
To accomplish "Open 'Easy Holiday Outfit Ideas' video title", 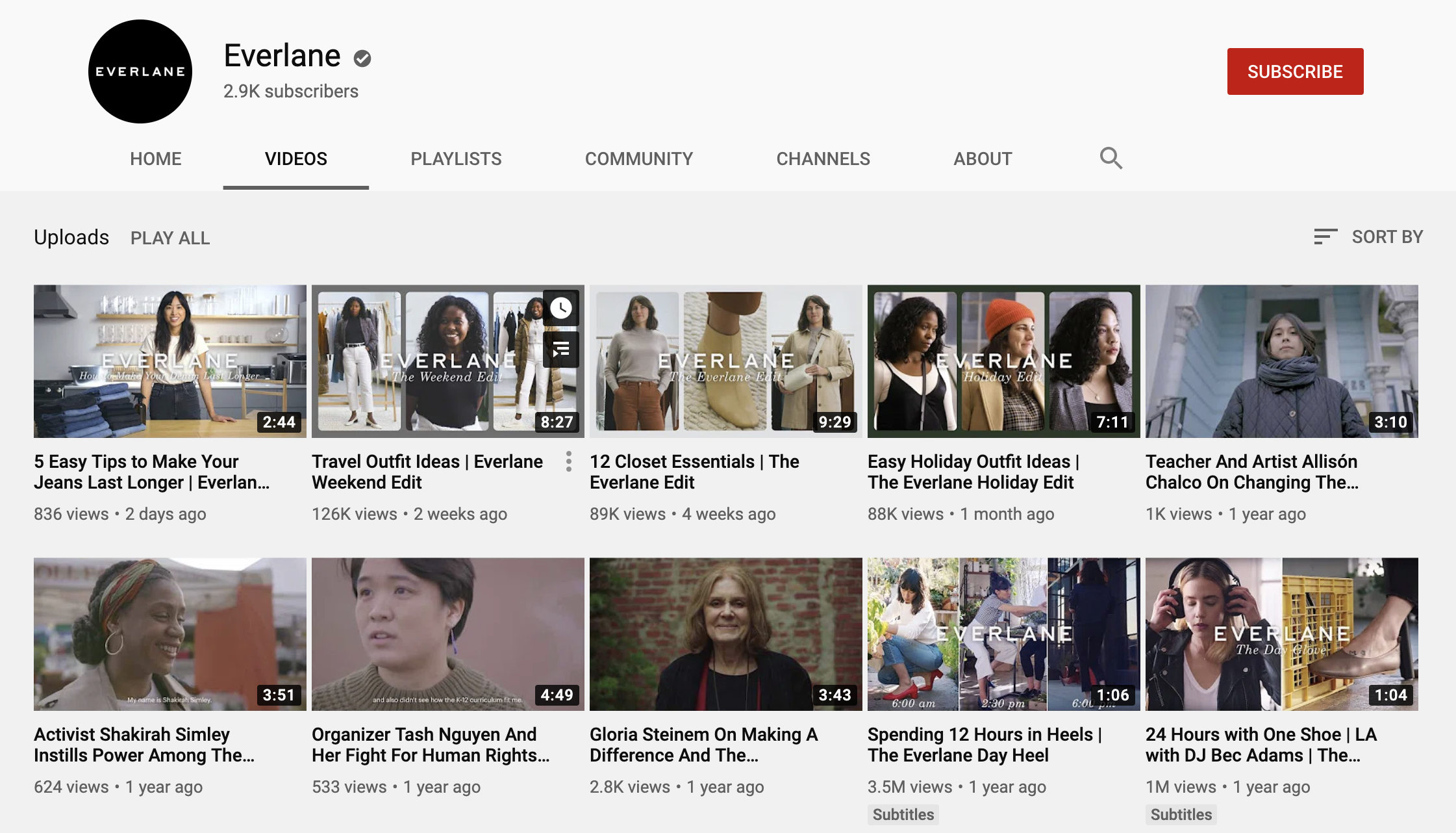I will (x=973, y=472).
